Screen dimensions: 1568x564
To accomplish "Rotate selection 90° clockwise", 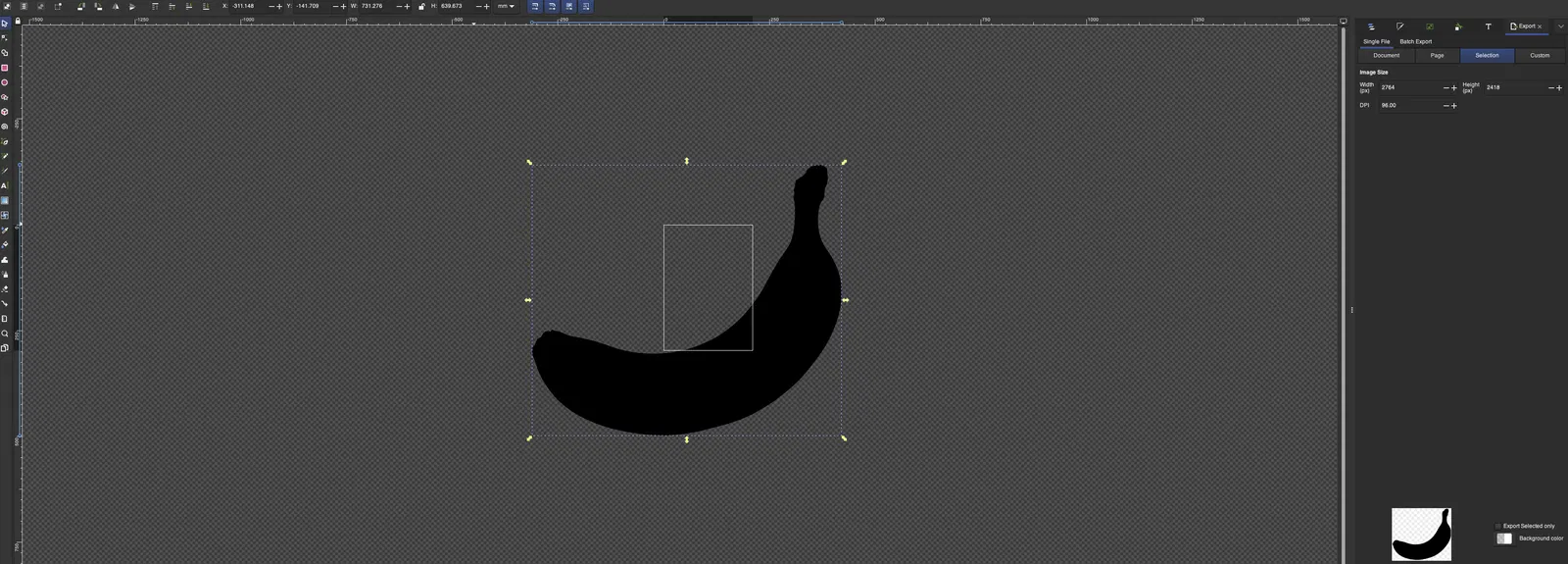I will coord(98,6).
